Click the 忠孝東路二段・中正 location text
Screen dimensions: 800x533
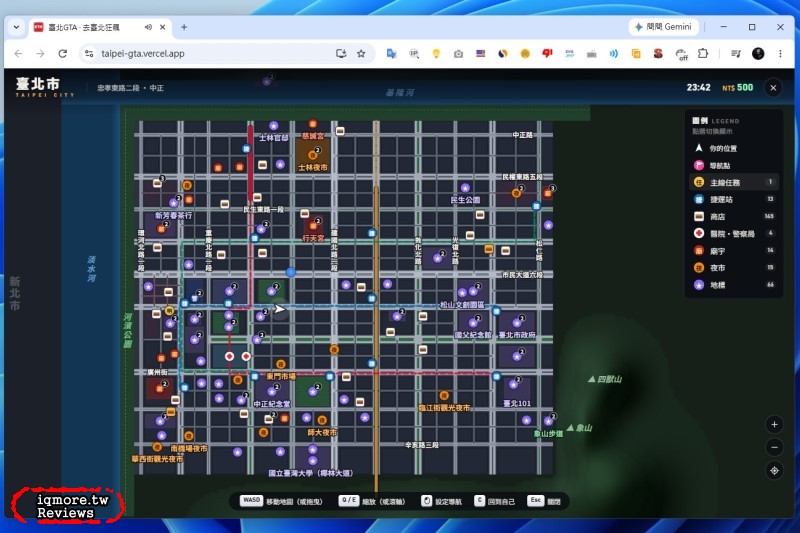(x=131, y=88)
